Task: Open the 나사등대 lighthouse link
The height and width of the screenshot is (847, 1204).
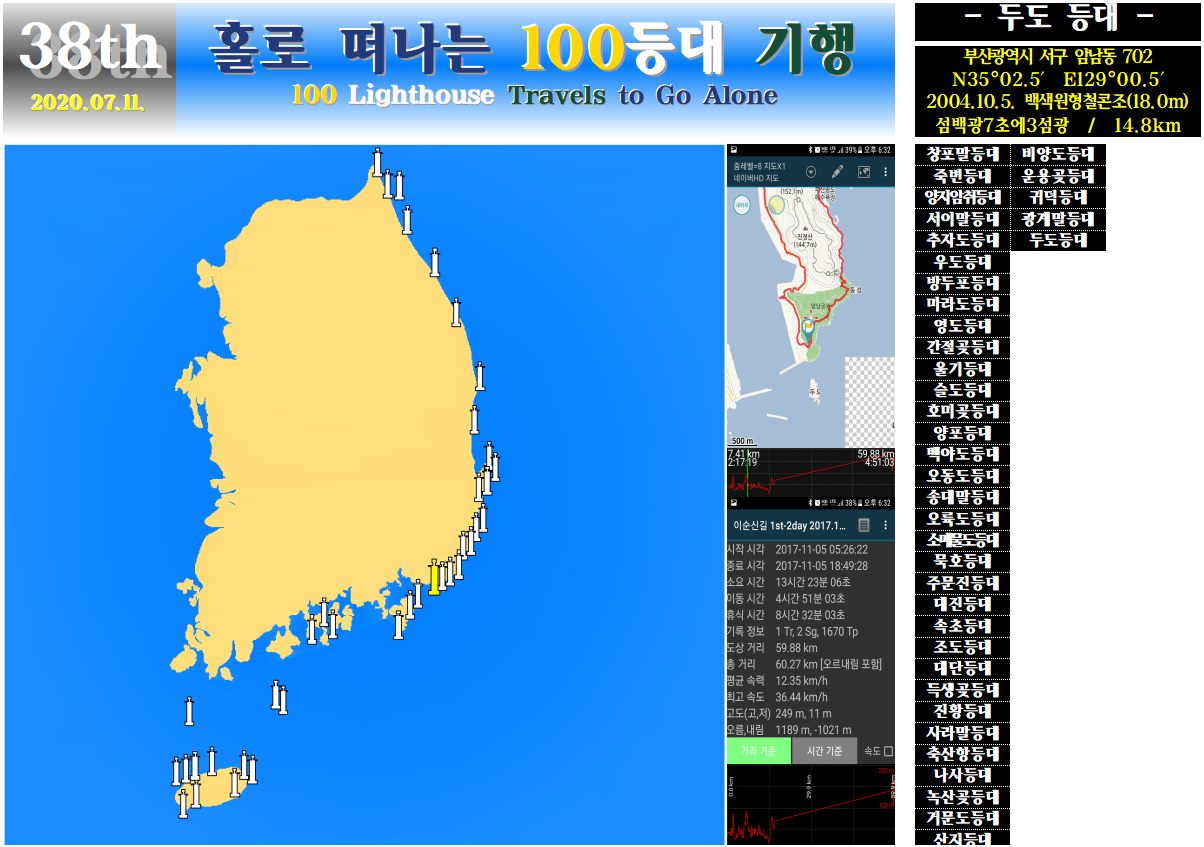Action: click(x=962, y=776)
